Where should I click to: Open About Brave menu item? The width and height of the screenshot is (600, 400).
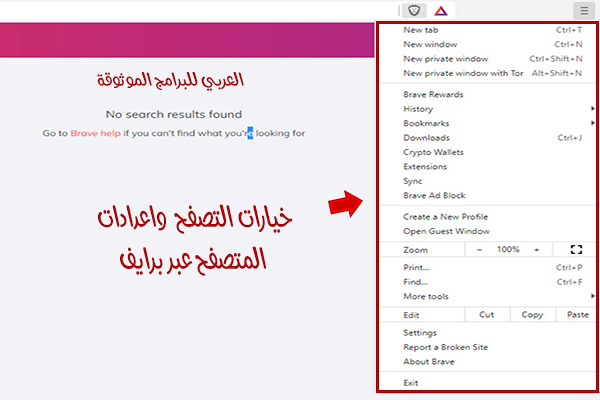pos(488,362)
